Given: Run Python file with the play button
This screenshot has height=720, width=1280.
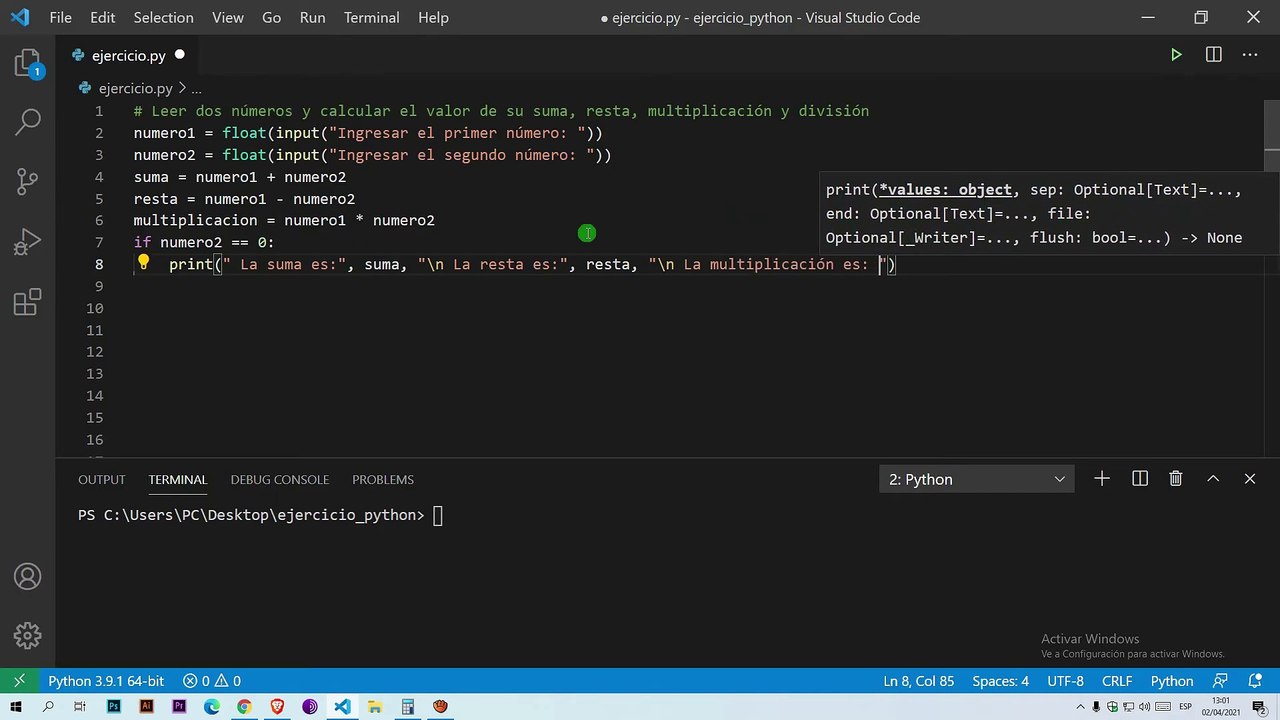Looking at the screenshot, I should pos(1176,55).
